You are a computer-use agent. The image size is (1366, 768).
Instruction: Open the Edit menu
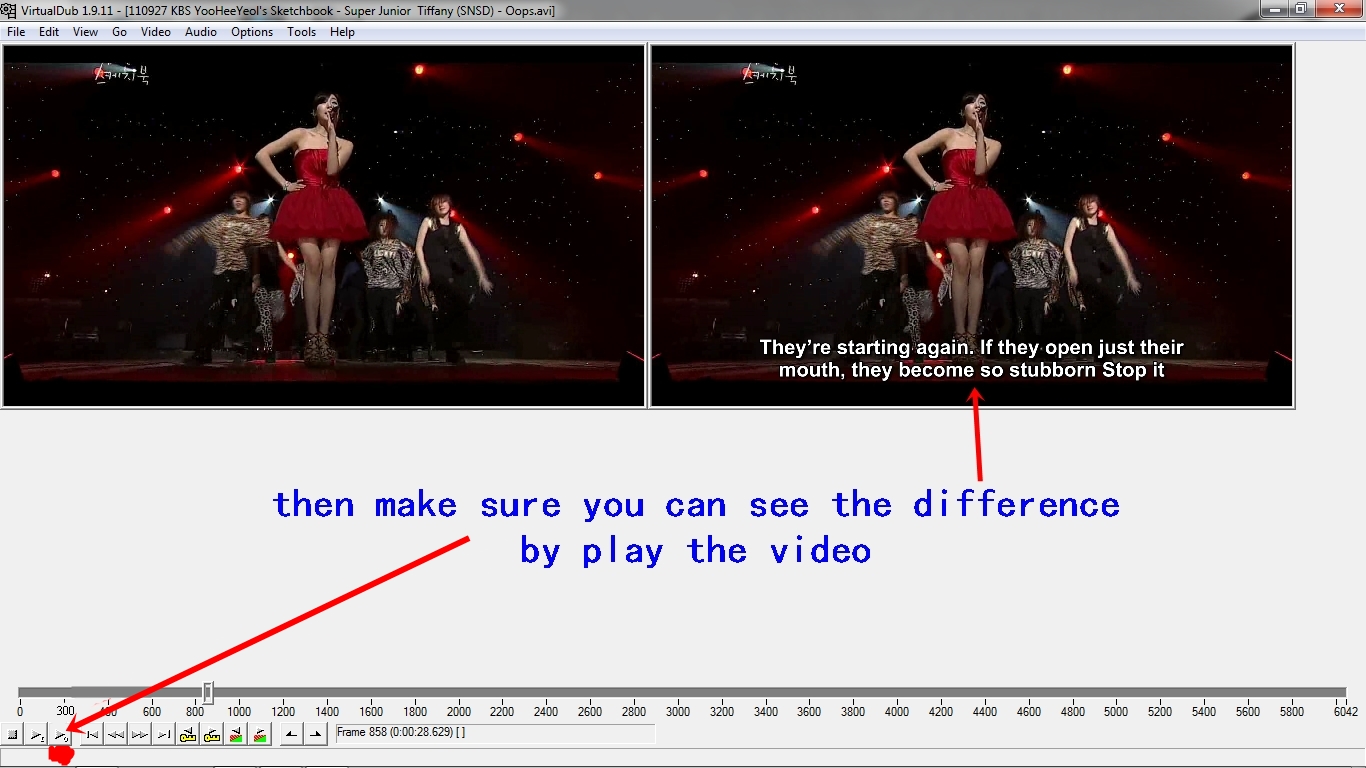(x=49, y=32)
